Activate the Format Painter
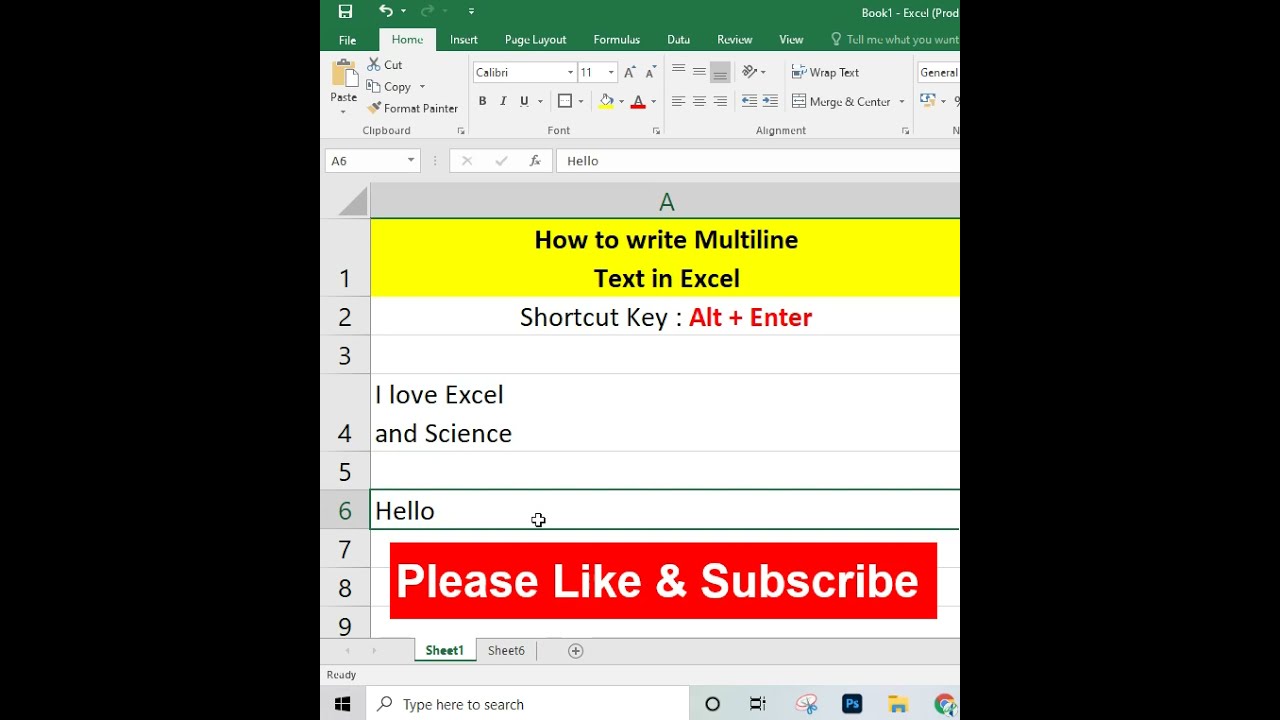This screenshot has height=720, width=1280. coord(412,108)
